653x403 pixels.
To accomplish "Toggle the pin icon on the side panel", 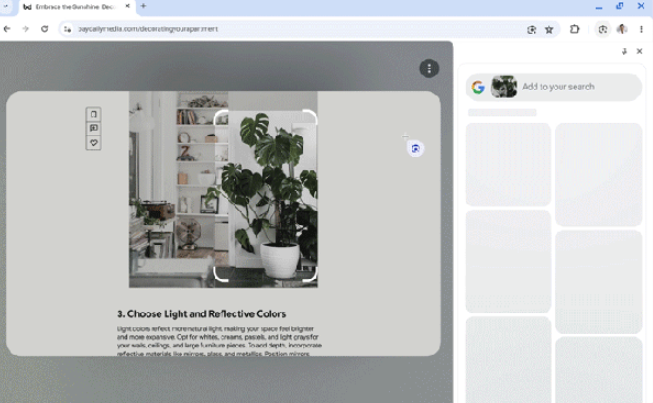I will pos(624,51).
